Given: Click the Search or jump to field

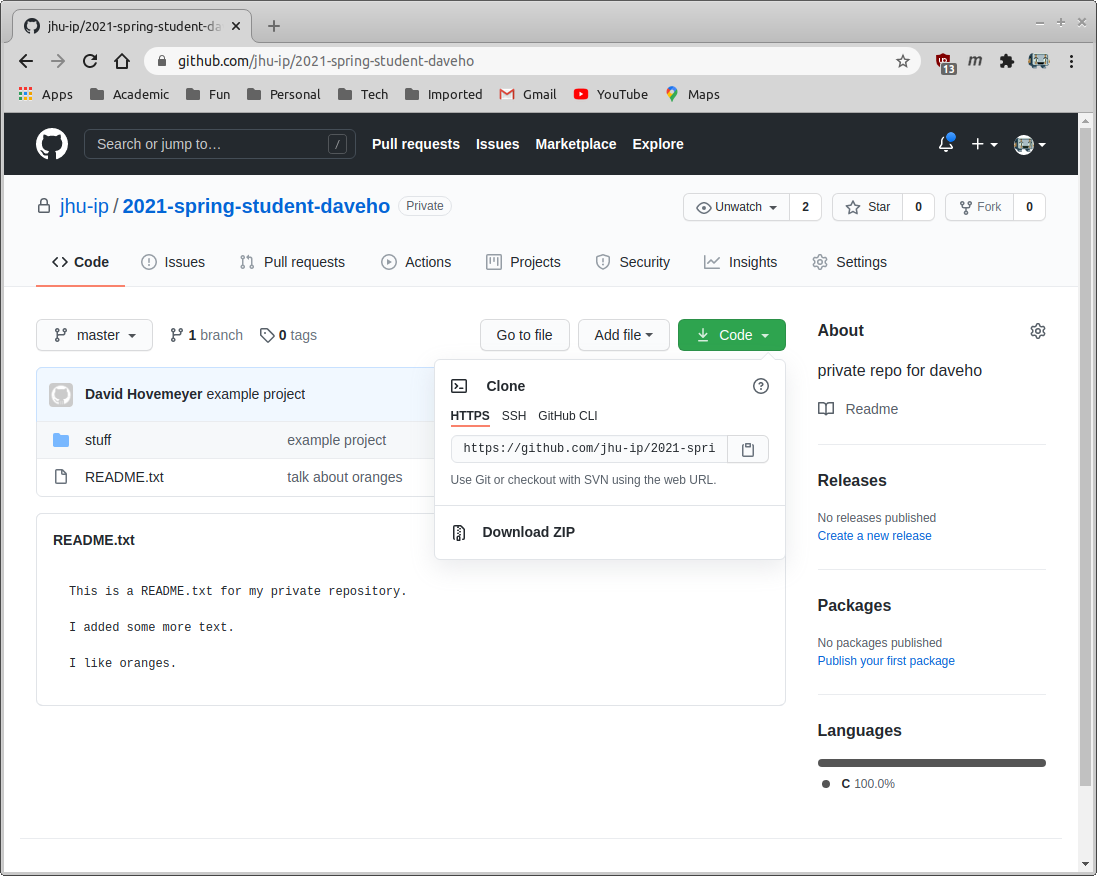Looking at the screenshot, I should click(x=220, y=143).
